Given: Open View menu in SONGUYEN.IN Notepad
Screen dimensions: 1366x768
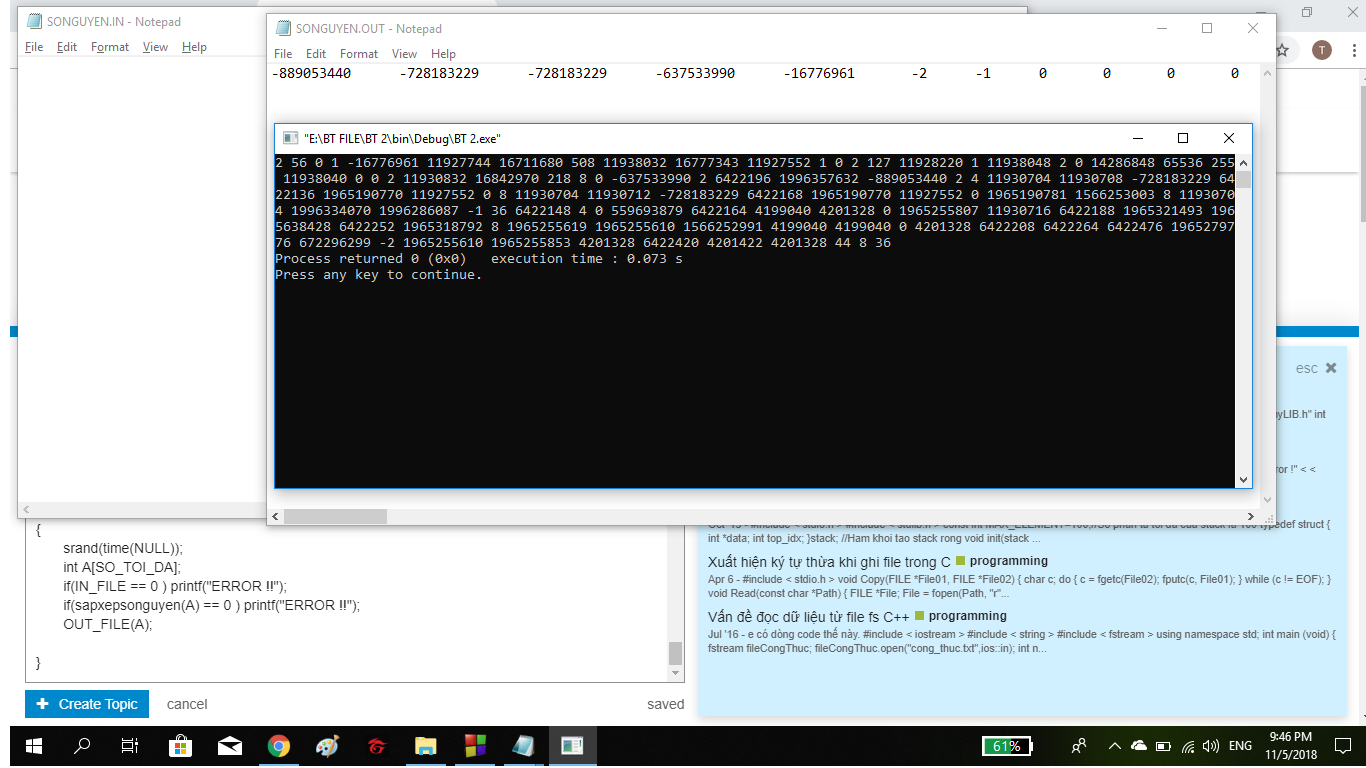Looking at the screenshot, I should tap(155, 47).
